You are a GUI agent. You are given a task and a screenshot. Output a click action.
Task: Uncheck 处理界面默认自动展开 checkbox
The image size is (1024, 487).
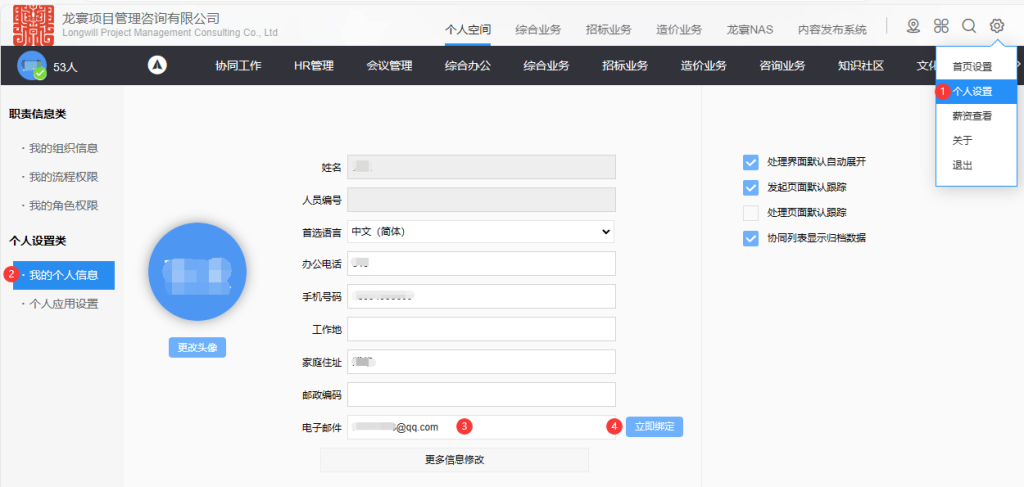[x=751, y=162]
